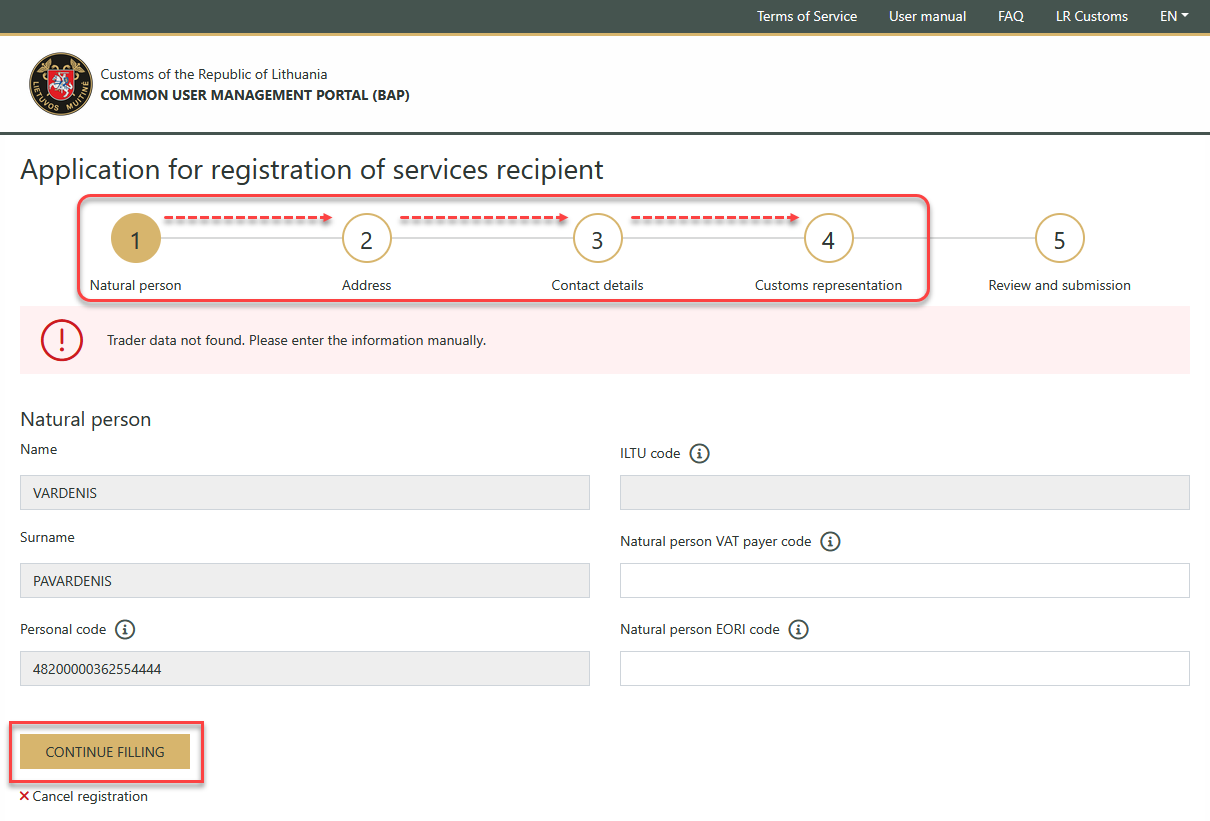Click the ILTU code info icon
Image resolution: width=1210 pixels, height=821 pixels.
pos(700,454)
